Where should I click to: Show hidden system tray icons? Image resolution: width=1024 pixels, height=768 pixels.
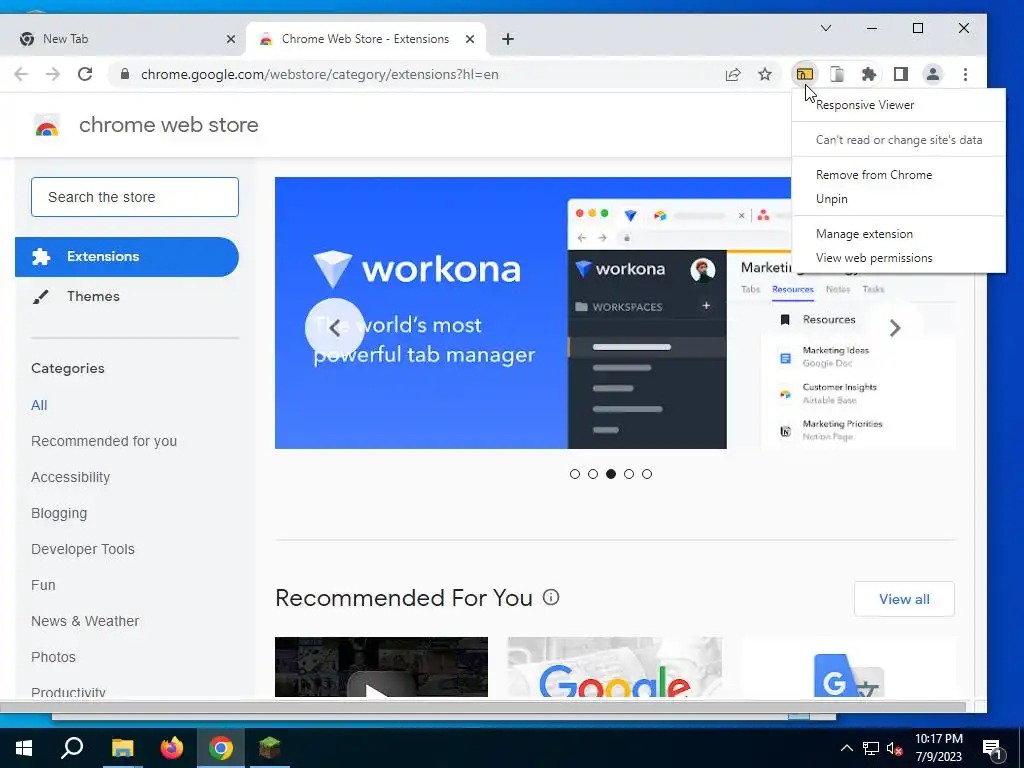(x=846, y=748)
